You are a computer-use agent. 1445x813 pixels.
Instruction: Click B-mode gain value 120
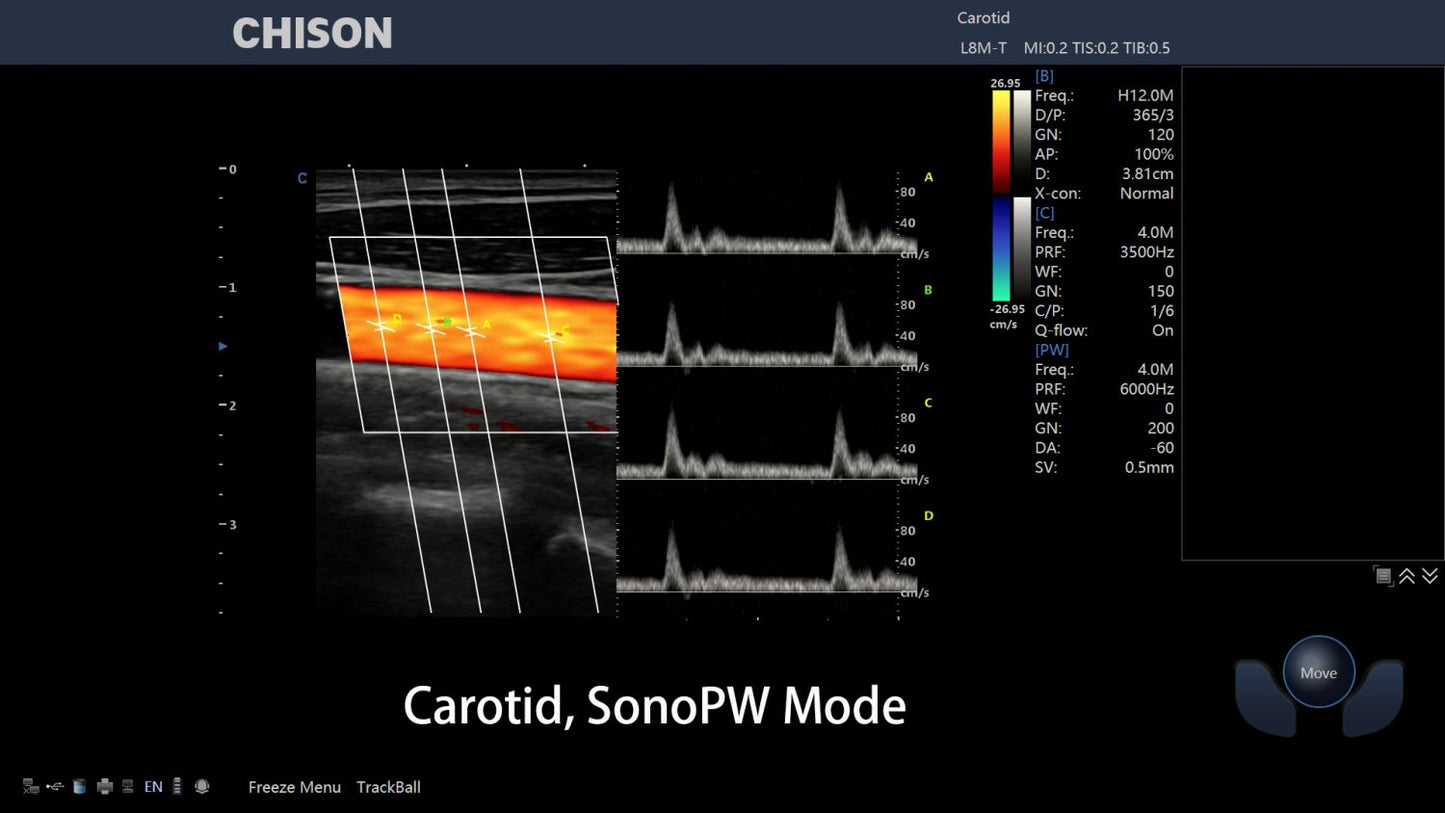pyautogui.click(x=1161, y=135)
